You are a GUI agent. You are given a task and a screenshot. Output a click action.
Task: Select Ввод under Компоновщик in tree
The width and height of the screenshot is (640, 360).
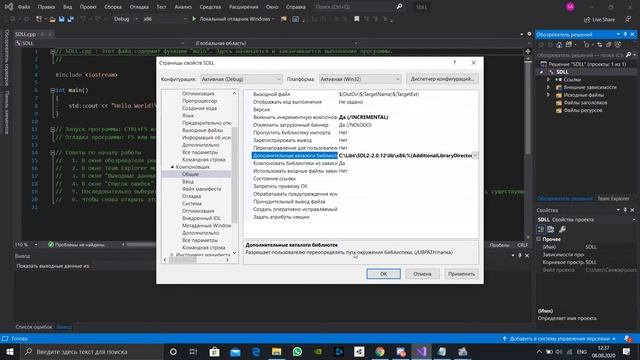pyautogui.click(x=188, y=182)
